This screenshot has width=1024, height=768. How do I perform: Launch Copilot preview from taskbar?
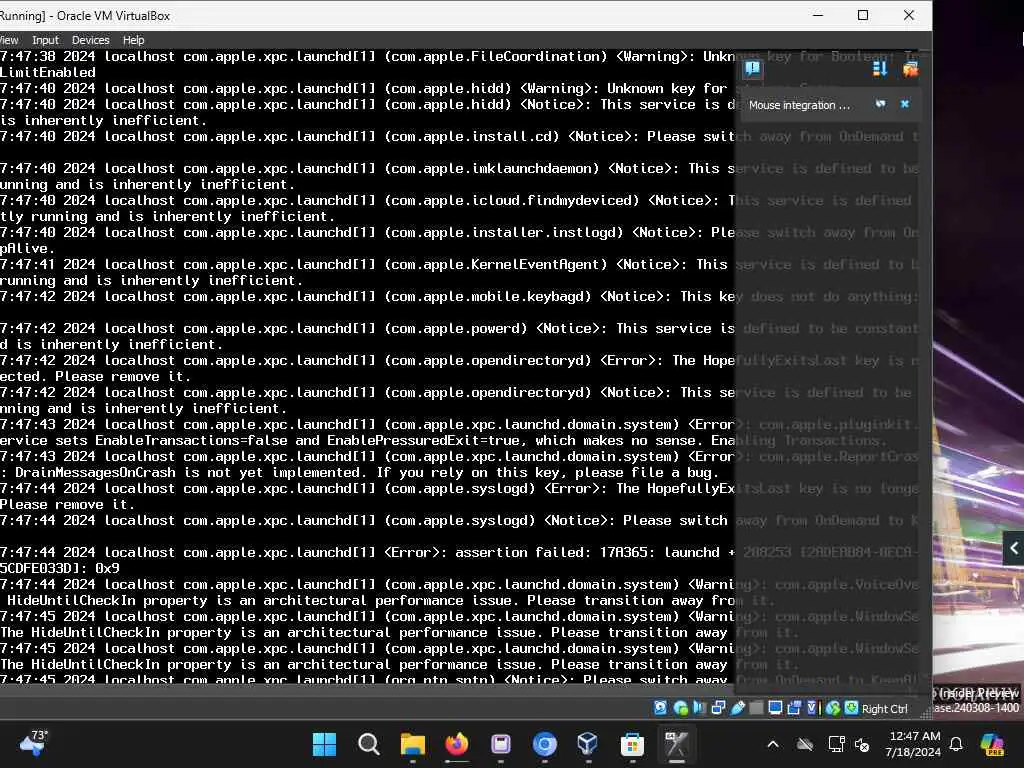993,744
